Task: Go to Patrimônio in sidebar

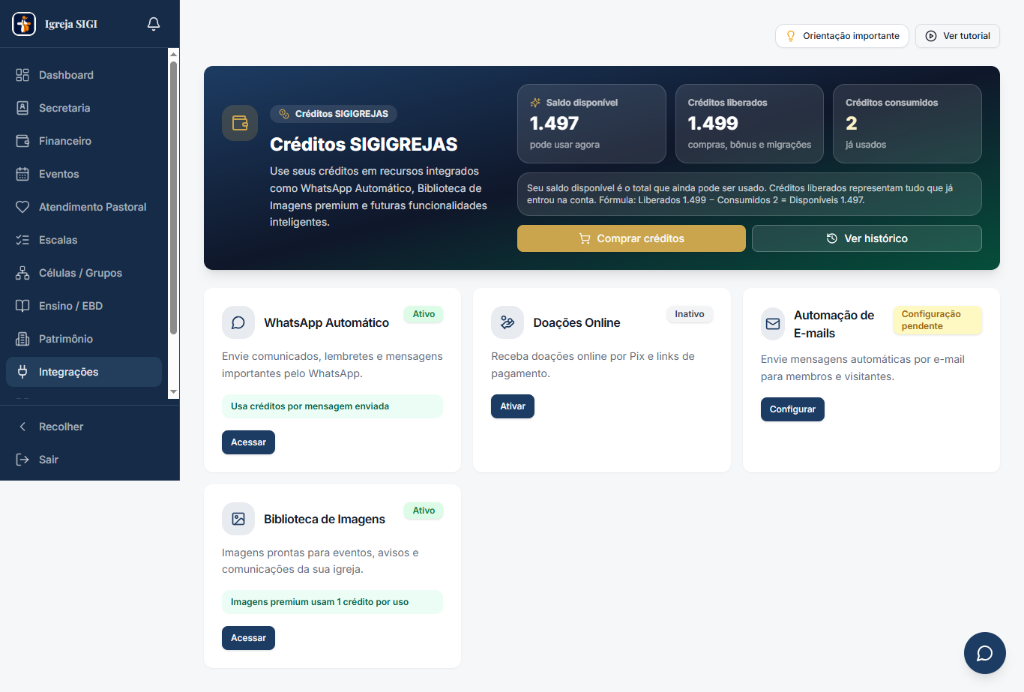Action: click(84, 339)
